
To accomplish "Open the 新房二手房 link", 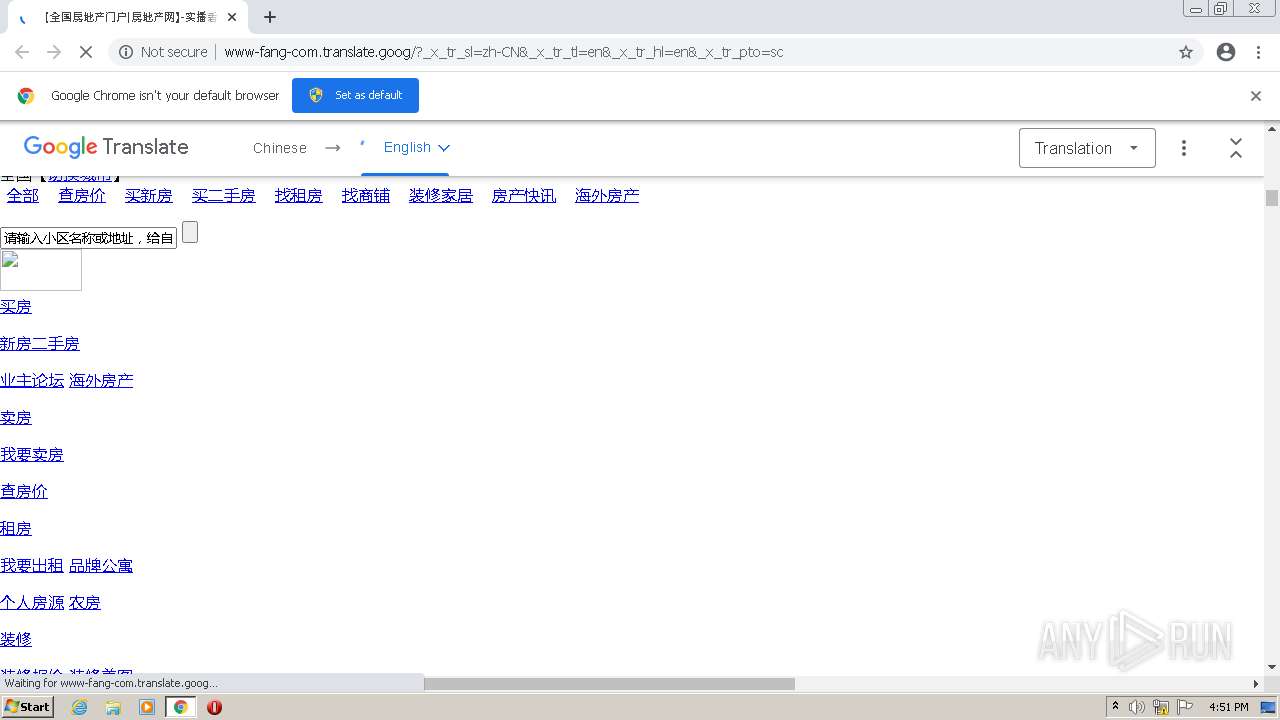I will point(40,344).
